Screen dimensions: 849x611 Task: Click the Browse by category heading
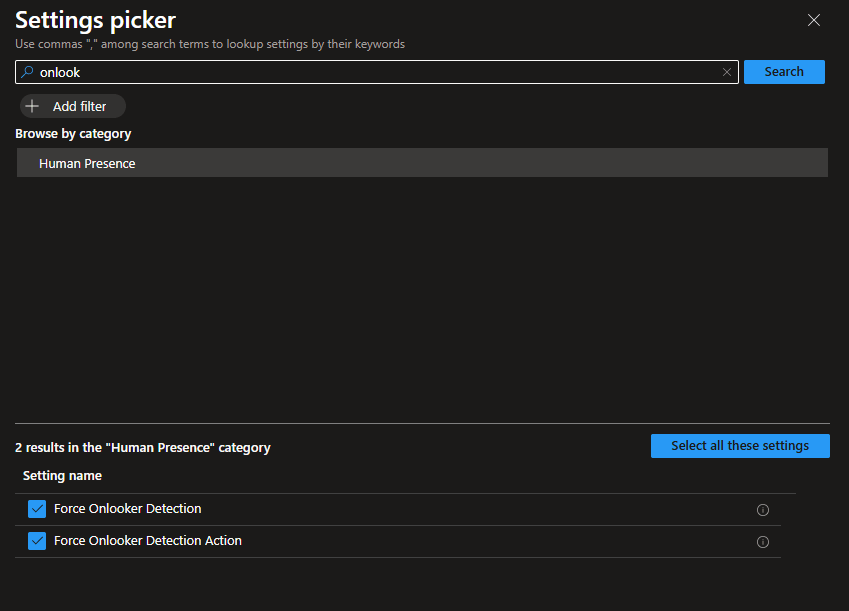click(x=73, y=134)
